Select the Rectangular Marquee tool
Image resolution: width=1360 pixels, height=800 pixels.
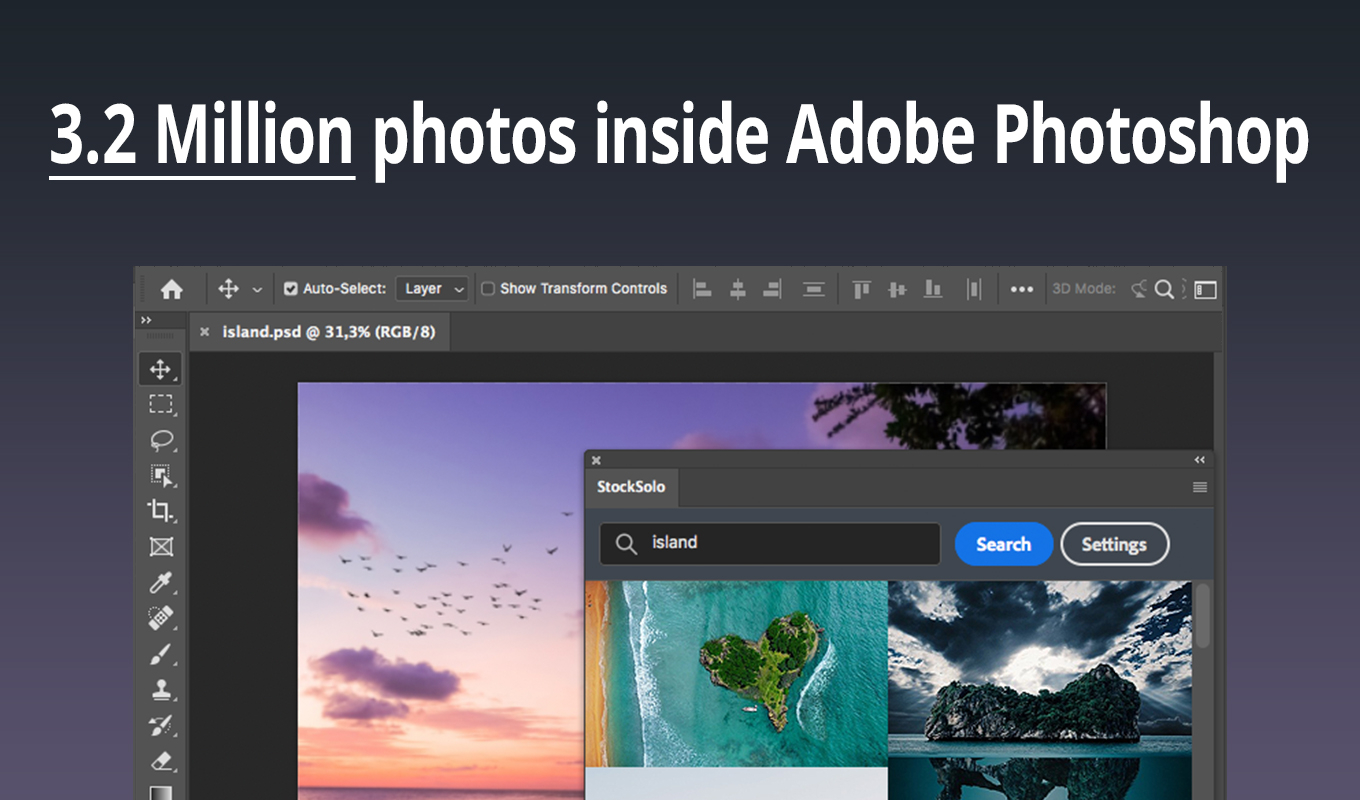tap(160, 404)
